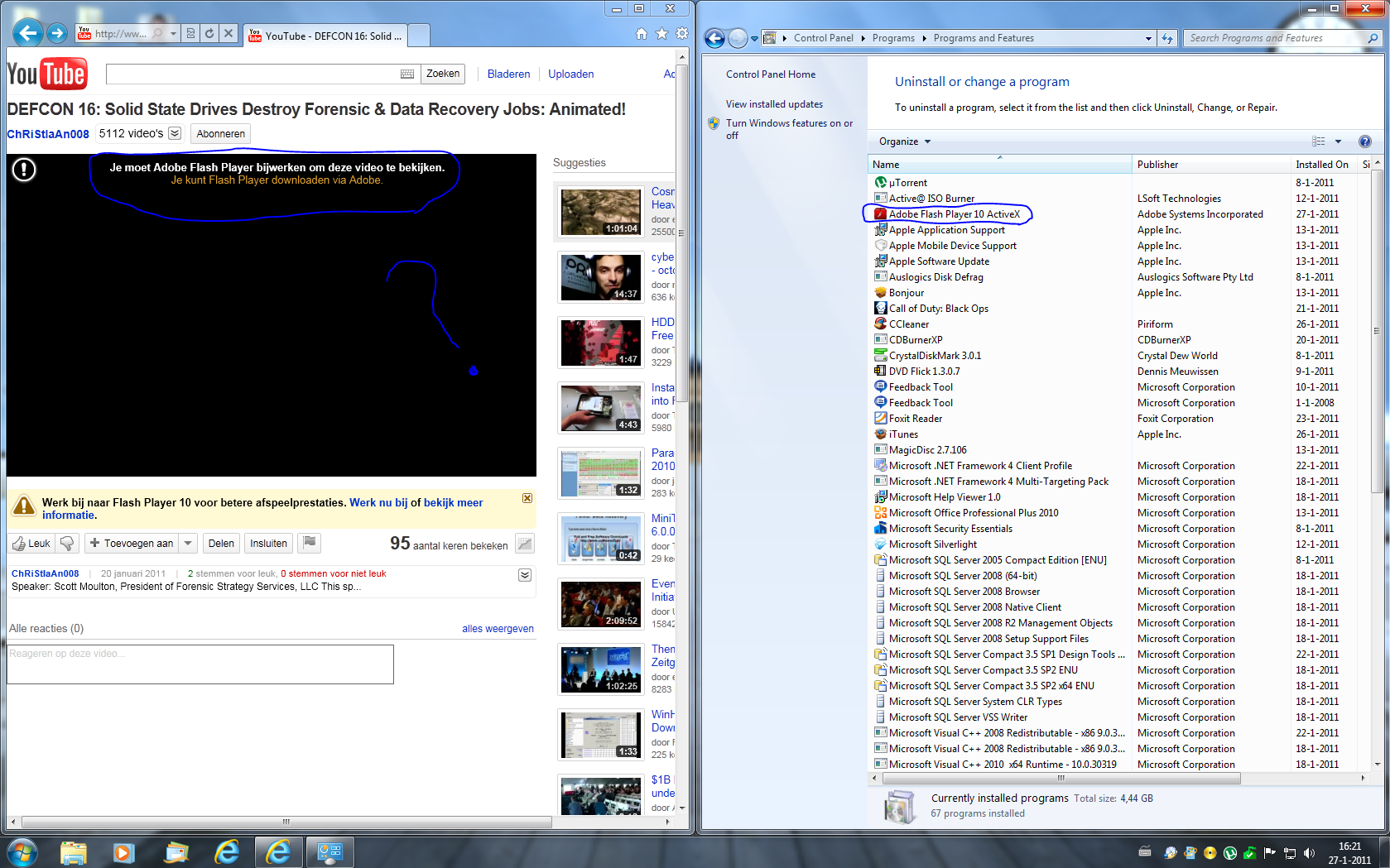Click the Insluiten embed button
Screen dimensions: 1390x868
tap(269, 544)
